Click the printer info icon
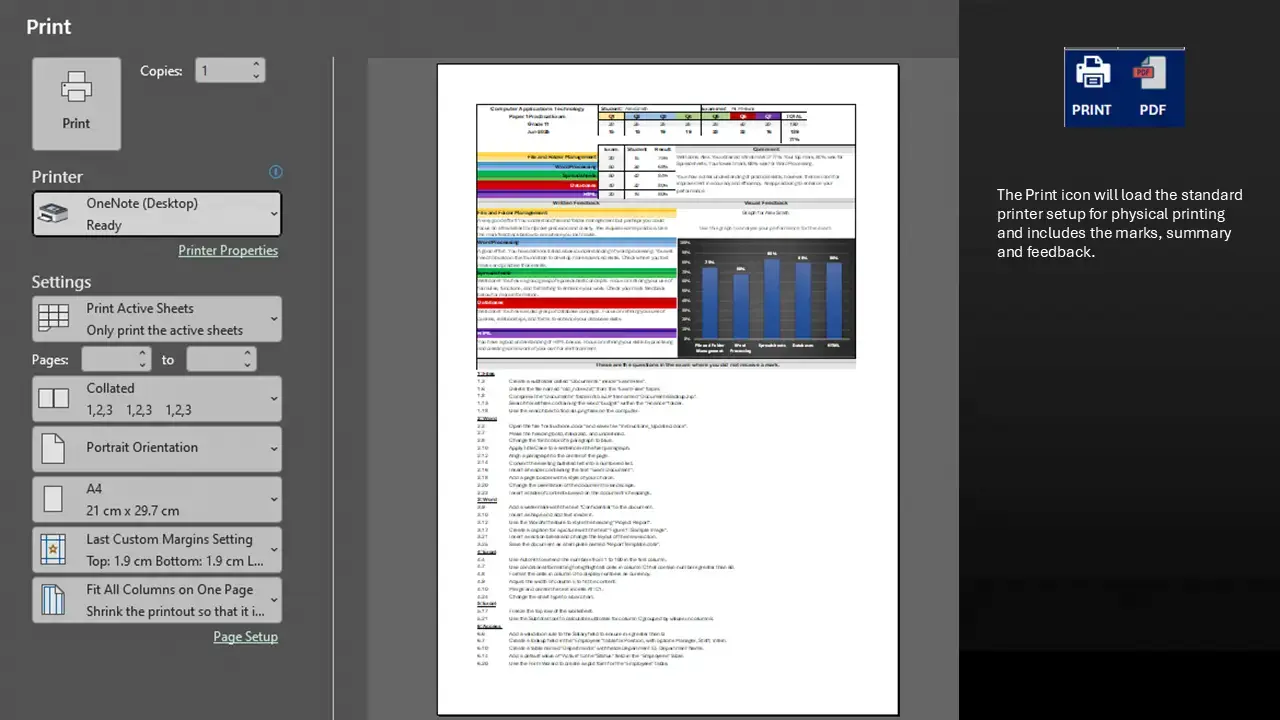 [x=276, y=172]
